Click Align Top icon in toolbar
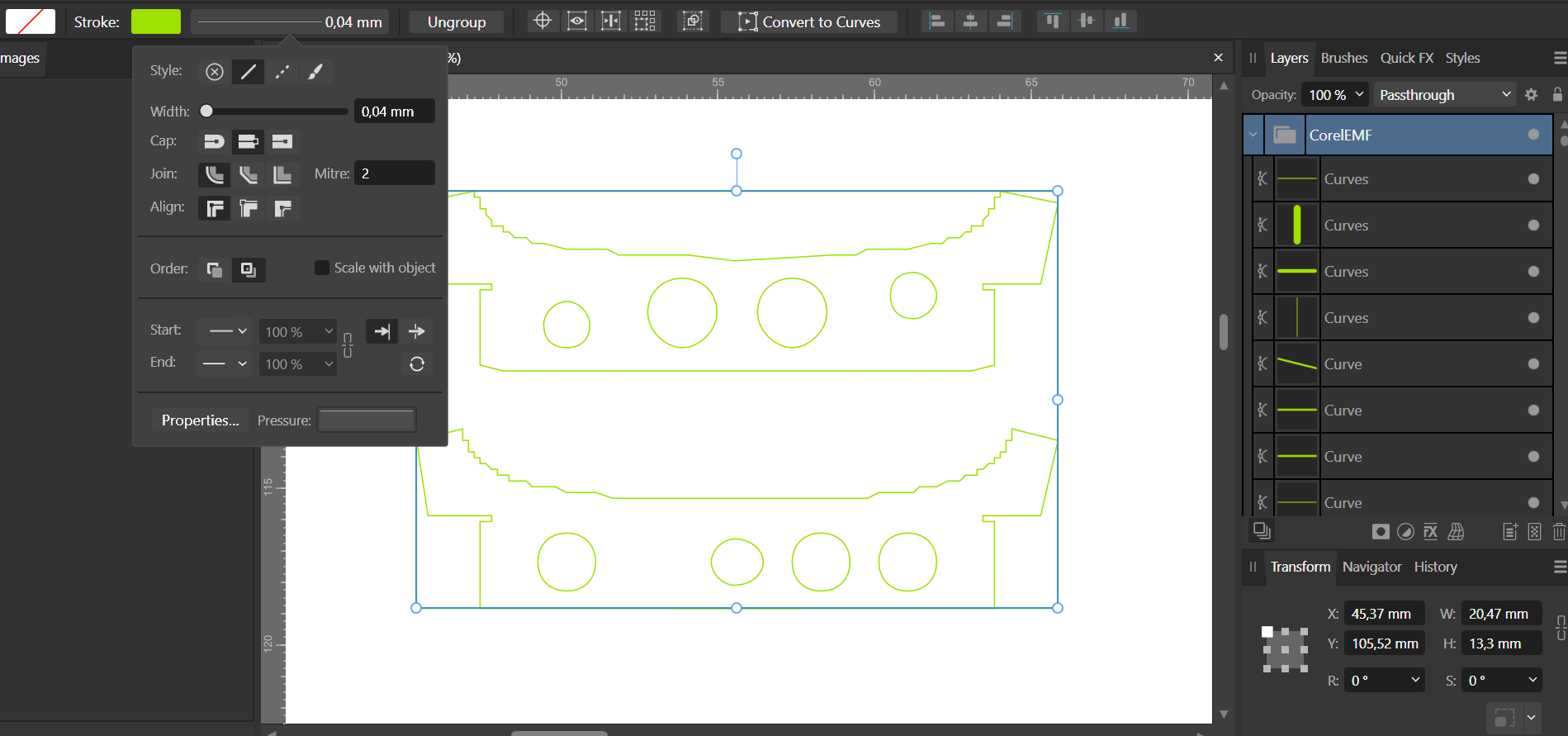The image size is (1568, 736). tap(1053, 21)
